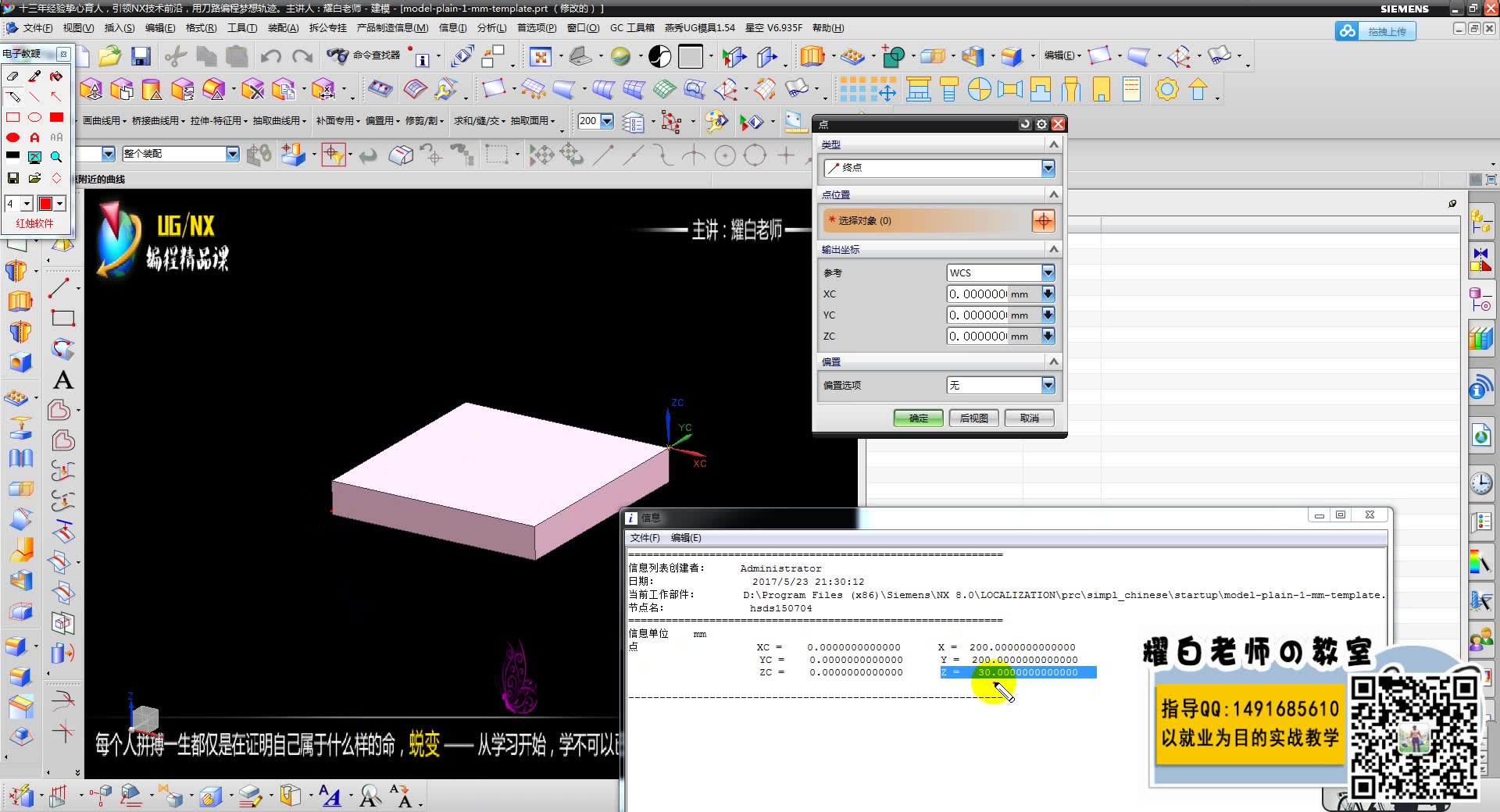
Task: Click the point constructor crosshair icon
Action: point(1043,221)
